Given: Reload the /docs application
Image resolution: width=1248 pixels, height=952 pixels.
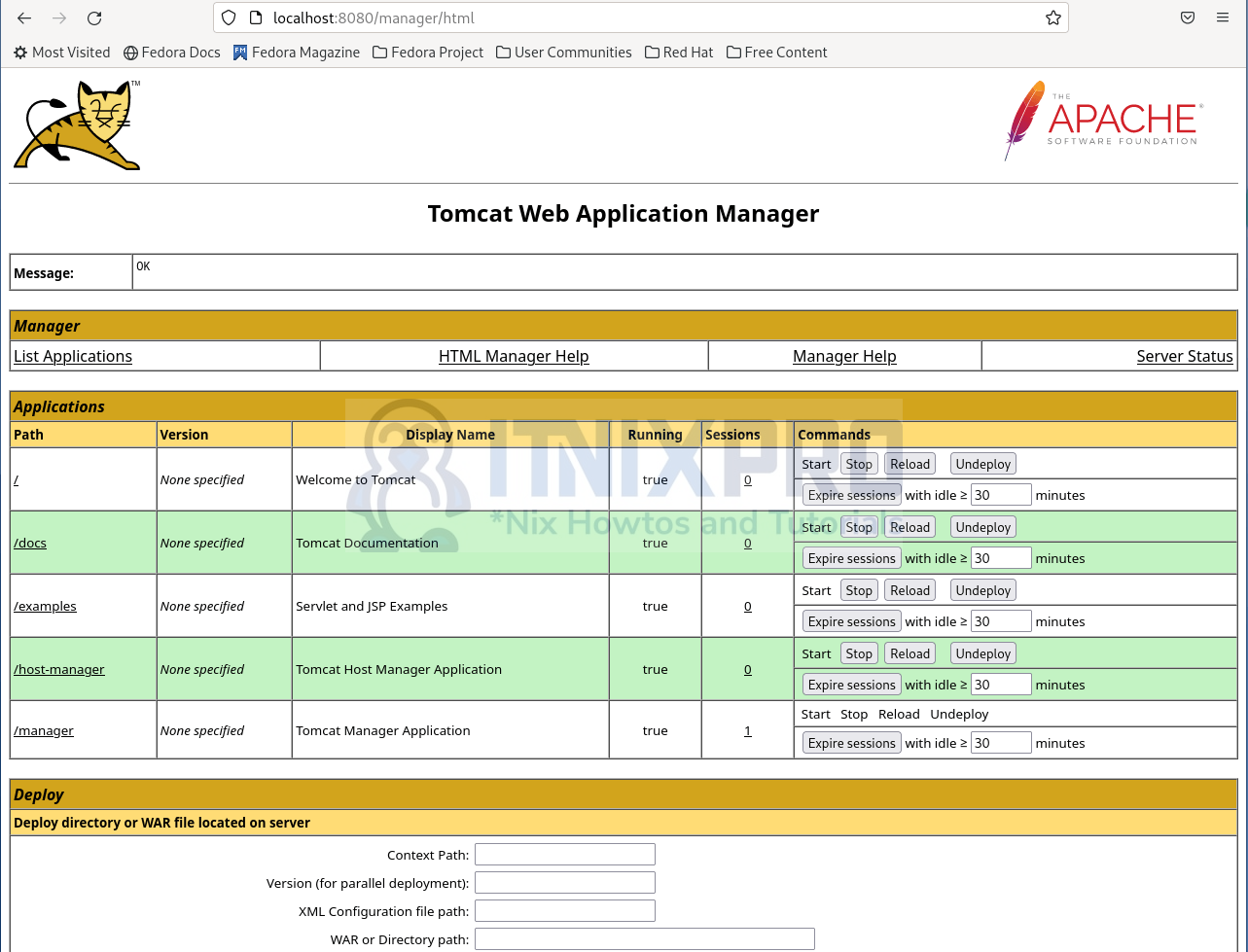Looking at the screenshot, I should [x=909, y=527].
